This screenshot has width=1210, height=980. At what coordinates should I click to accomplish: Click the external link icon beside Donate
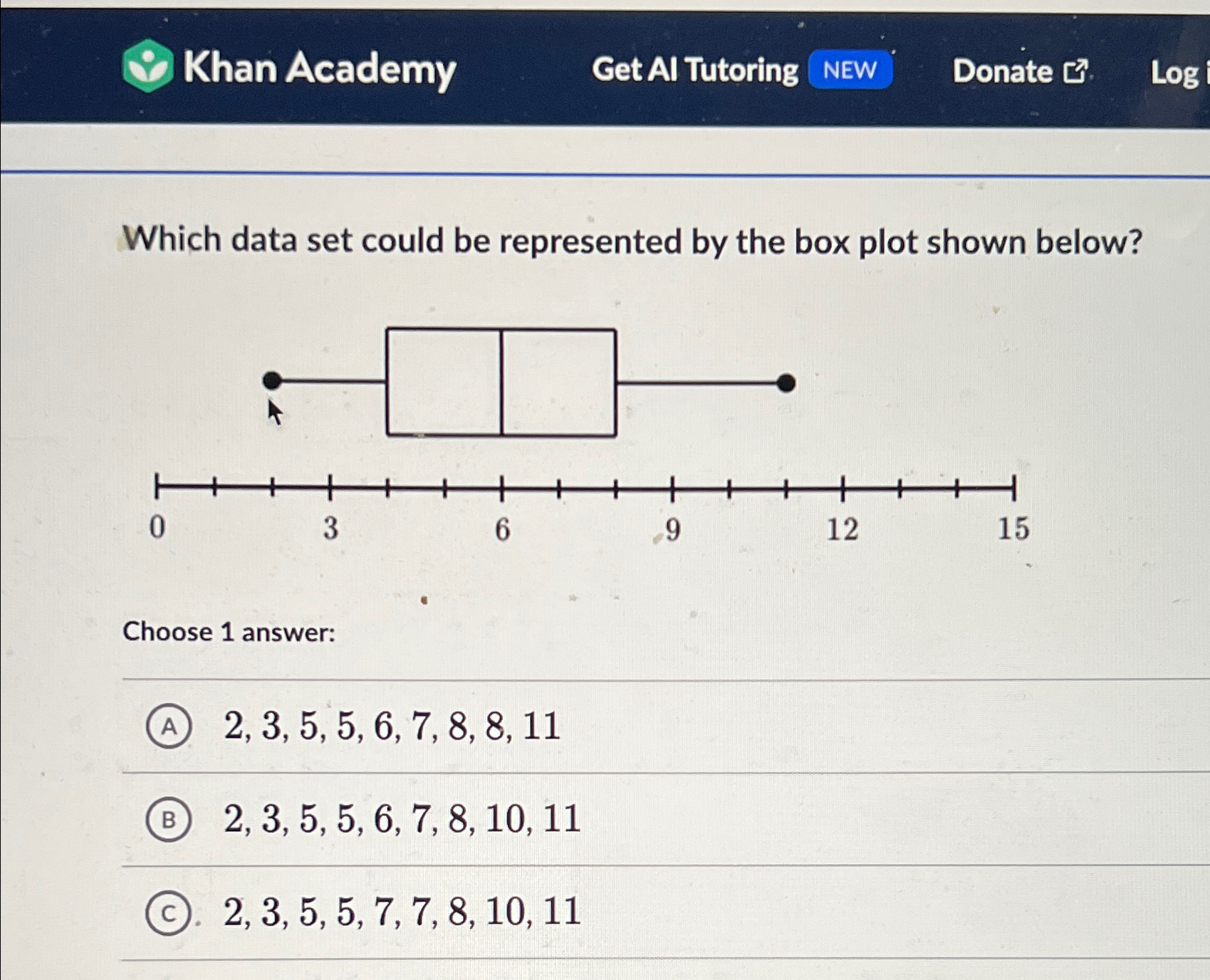pos(1077,70)
